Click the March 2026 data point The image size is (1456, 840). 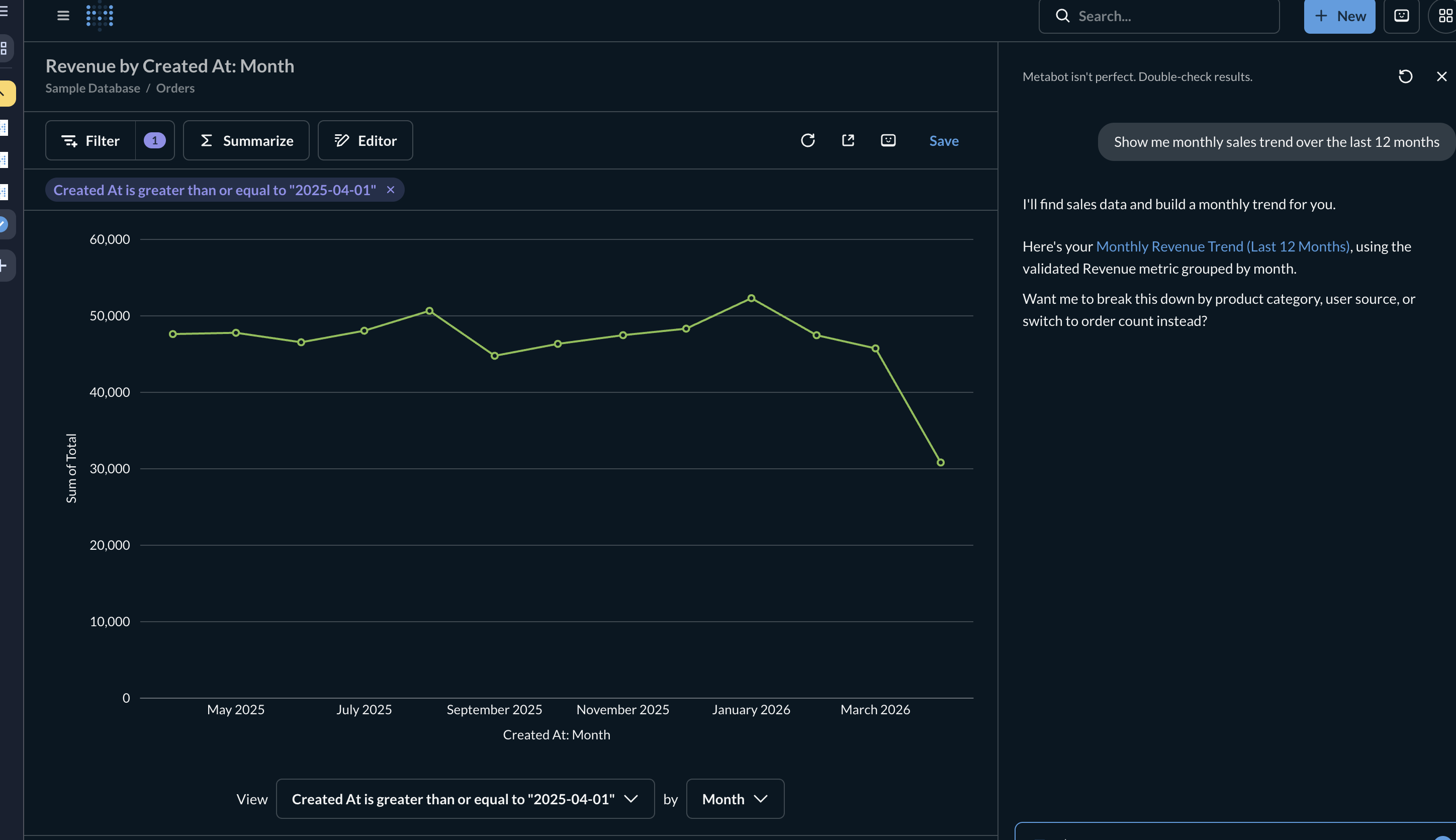(875, 349)
